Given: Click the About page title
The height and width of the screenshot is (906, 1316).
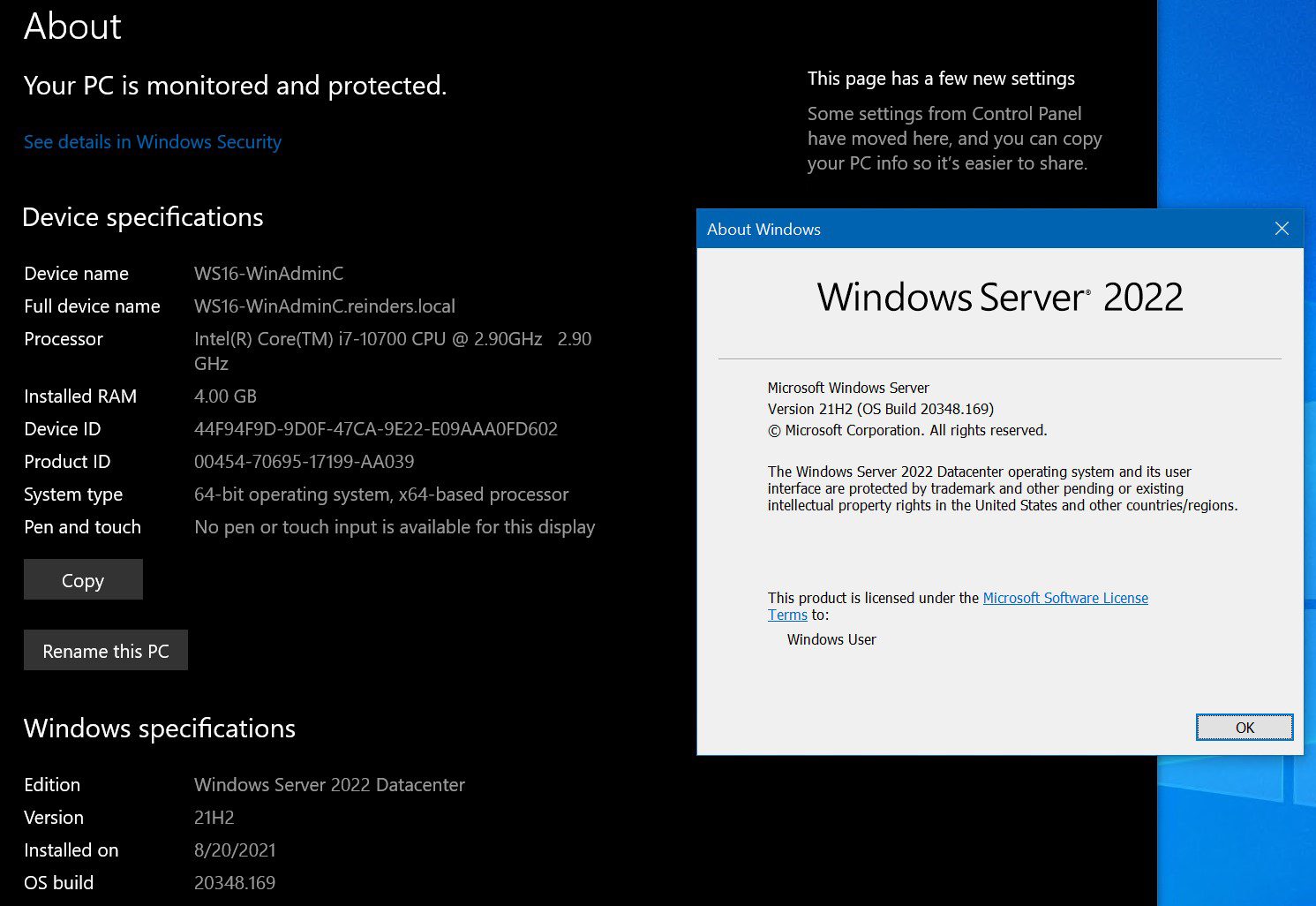Looking at the screenshot, I should coord(72,26).
